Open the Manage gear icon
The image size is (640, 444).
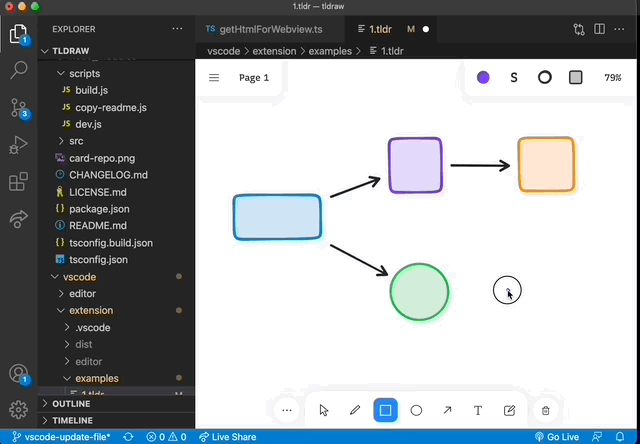tap(19, 409)
